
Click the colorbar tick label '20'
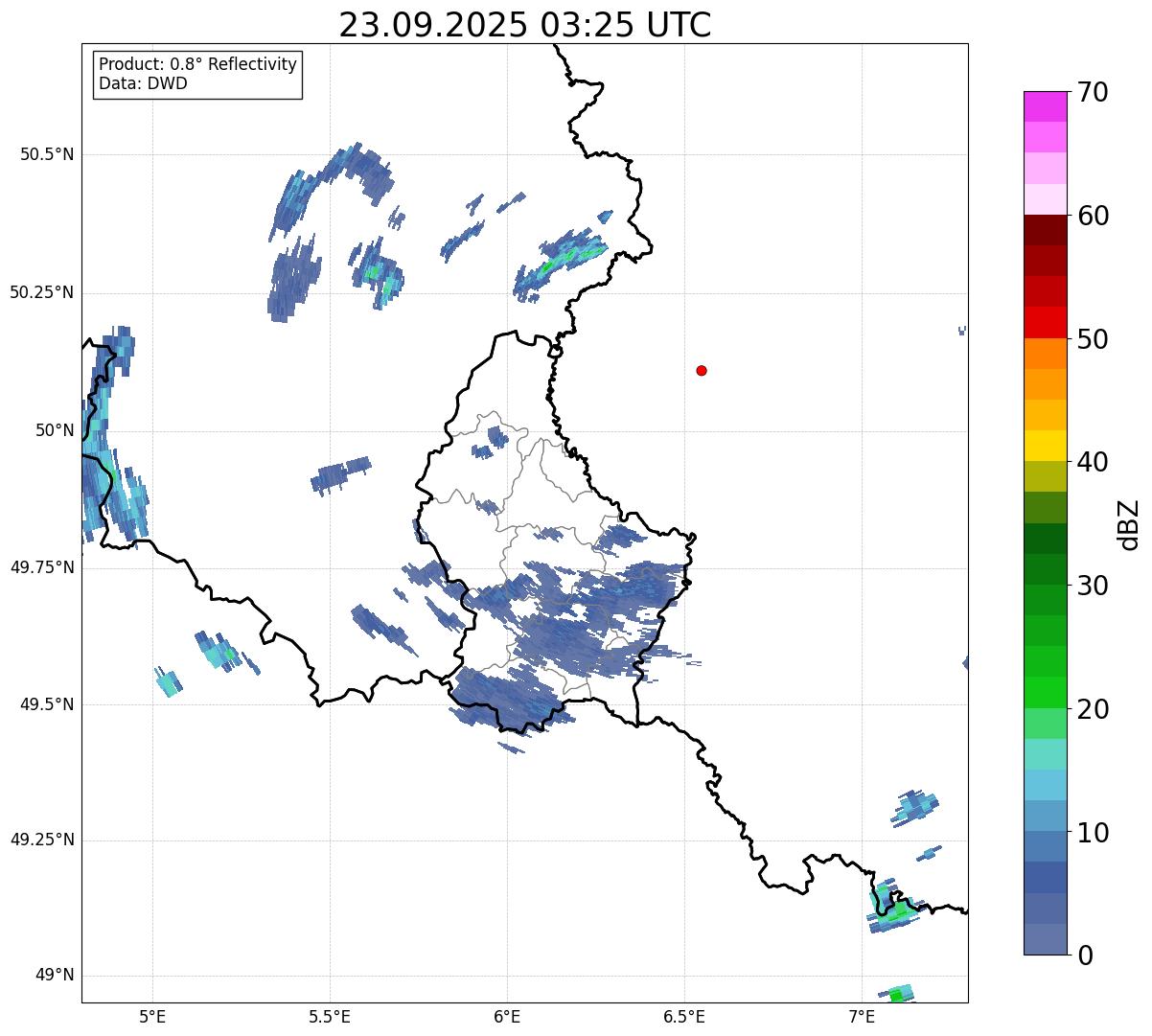point(1093,709)
